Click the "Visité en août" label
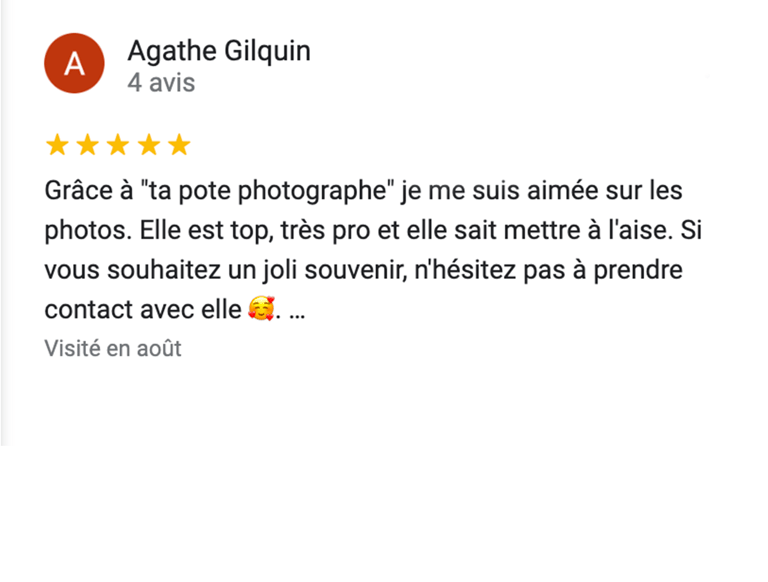 click(x=113, y=348)
